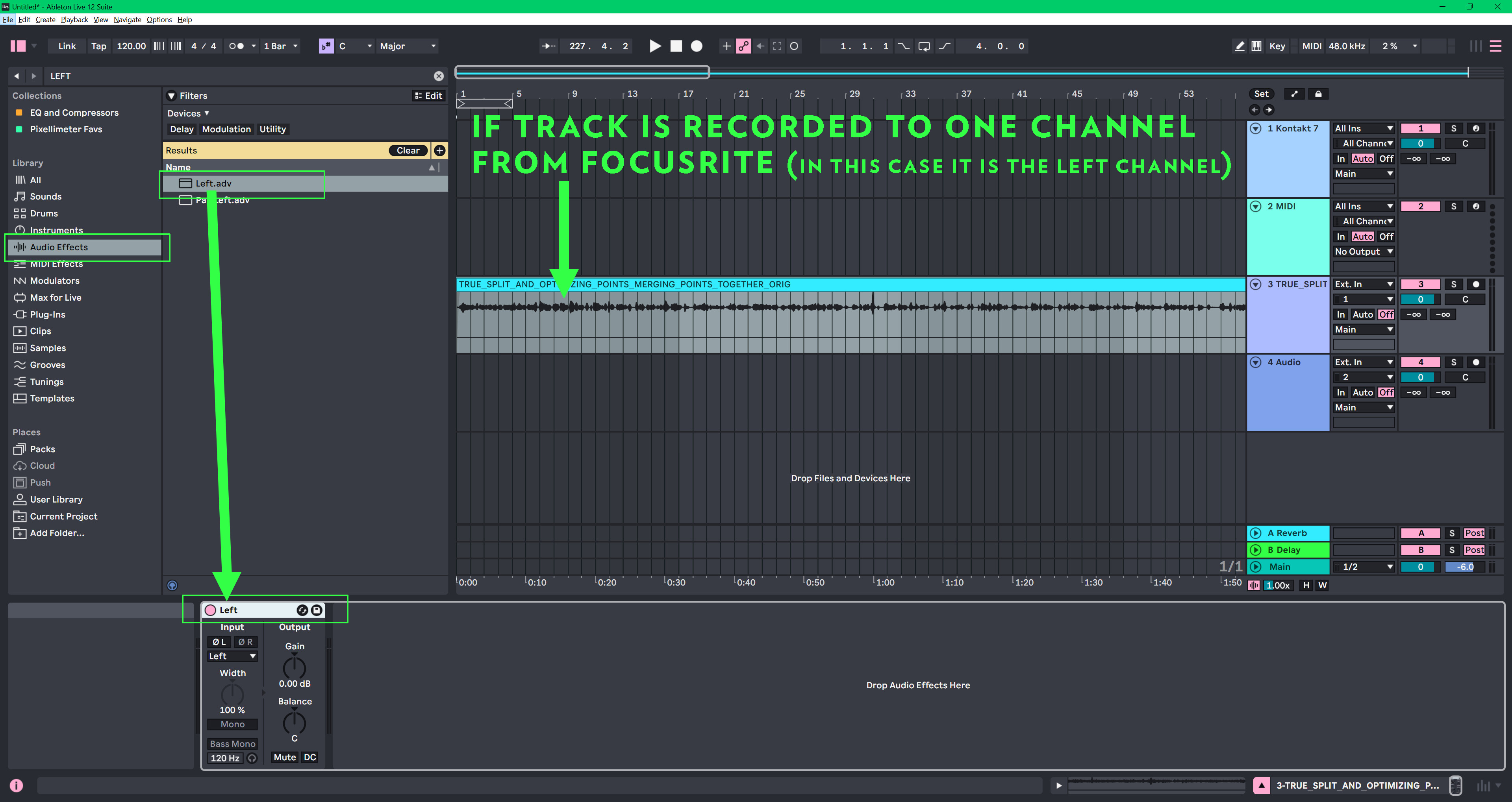Click the Arrangement Record button
This screenshot has height=802, width=1512.
pyautogui.click(x=697, y=46)
